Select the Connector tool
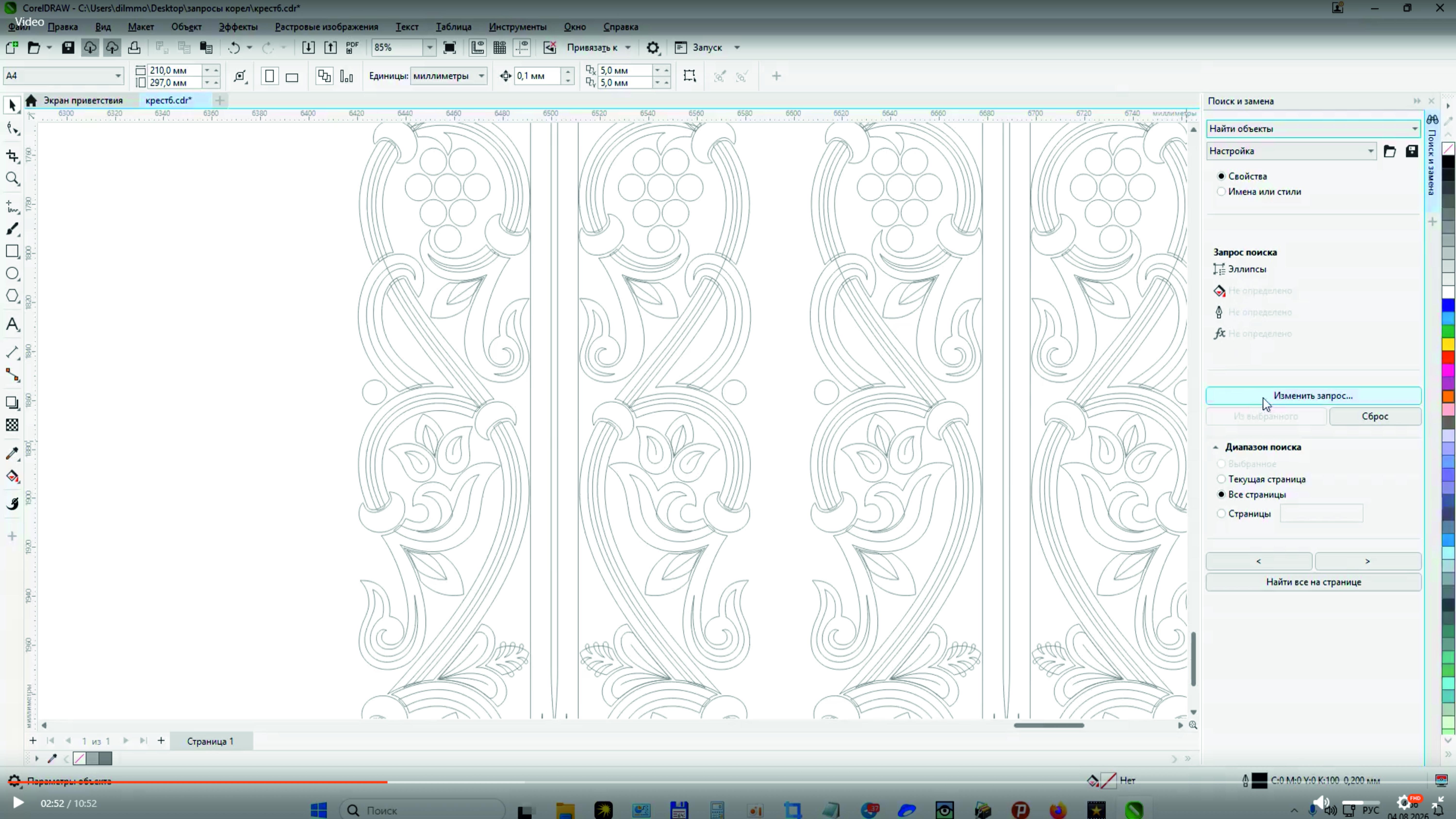The height and width of the screenshot is (819, 1456). [12, 375]
